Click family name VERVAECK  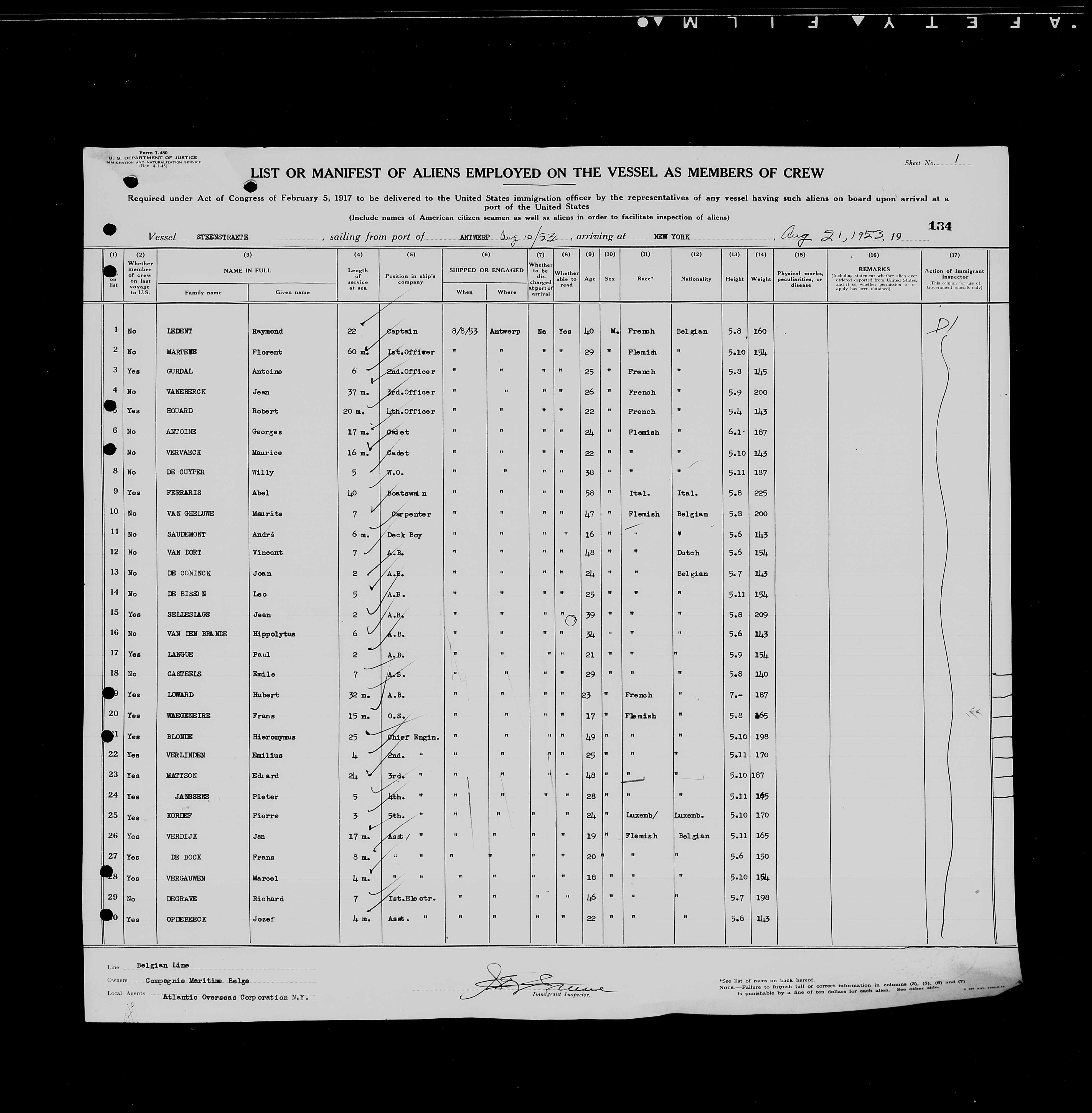[x=184, y=452]
